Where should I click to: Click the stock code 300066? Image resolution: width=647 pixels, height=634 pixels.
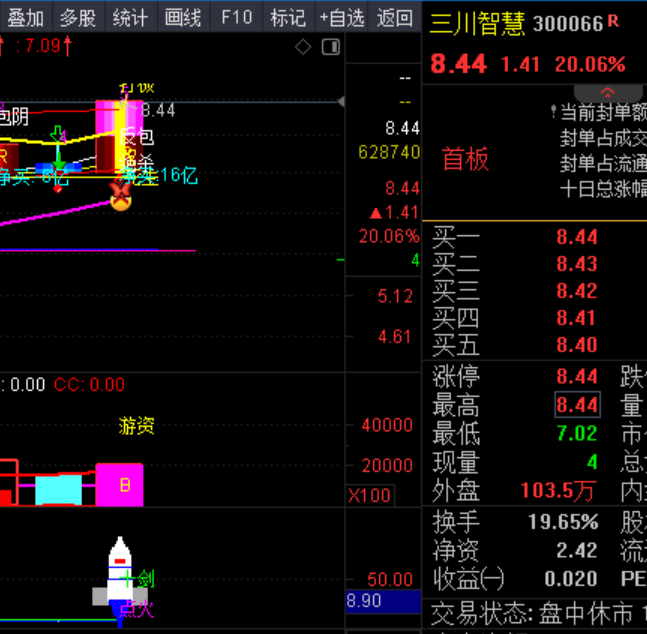click(x=568, y=24)
